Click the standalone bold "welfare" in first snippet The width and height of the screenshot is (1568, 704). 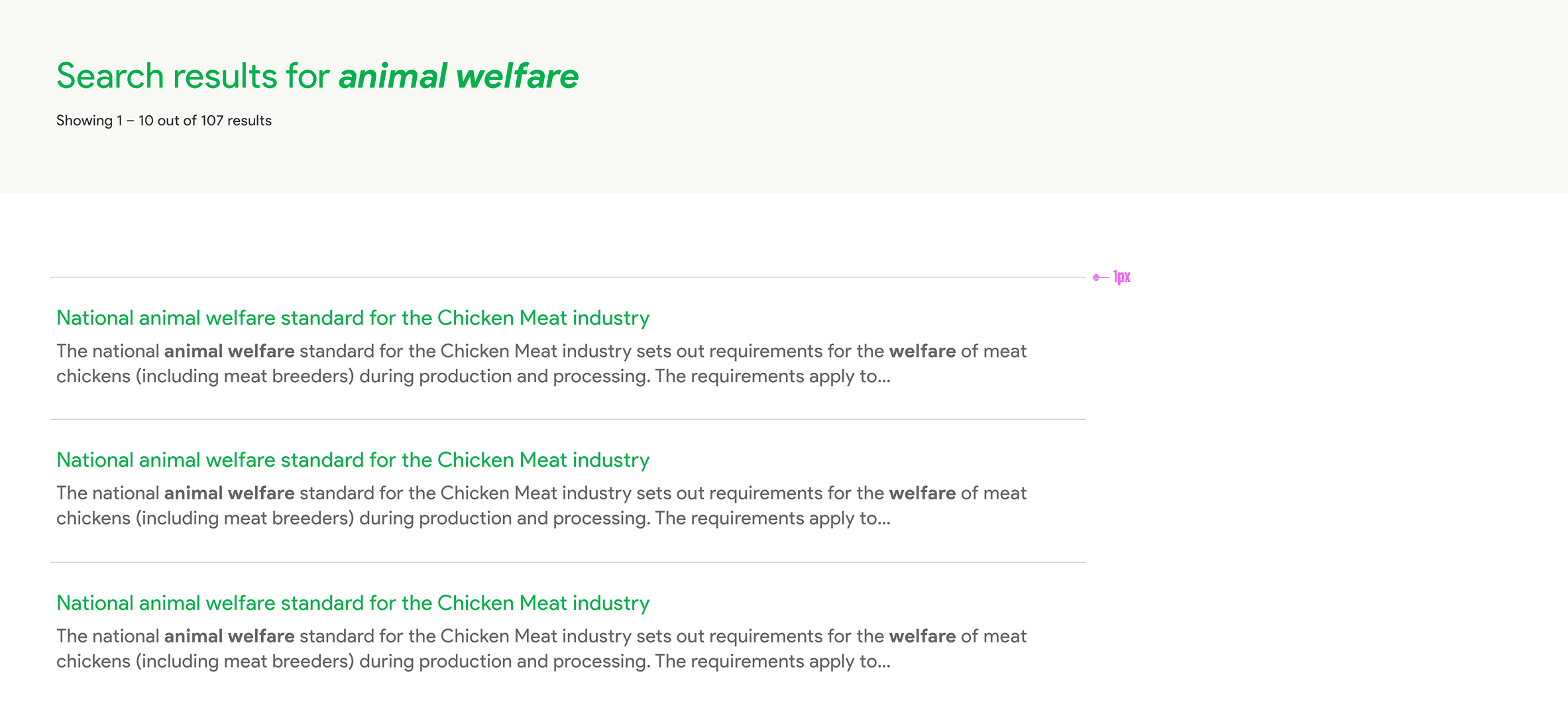pos(922,351)
